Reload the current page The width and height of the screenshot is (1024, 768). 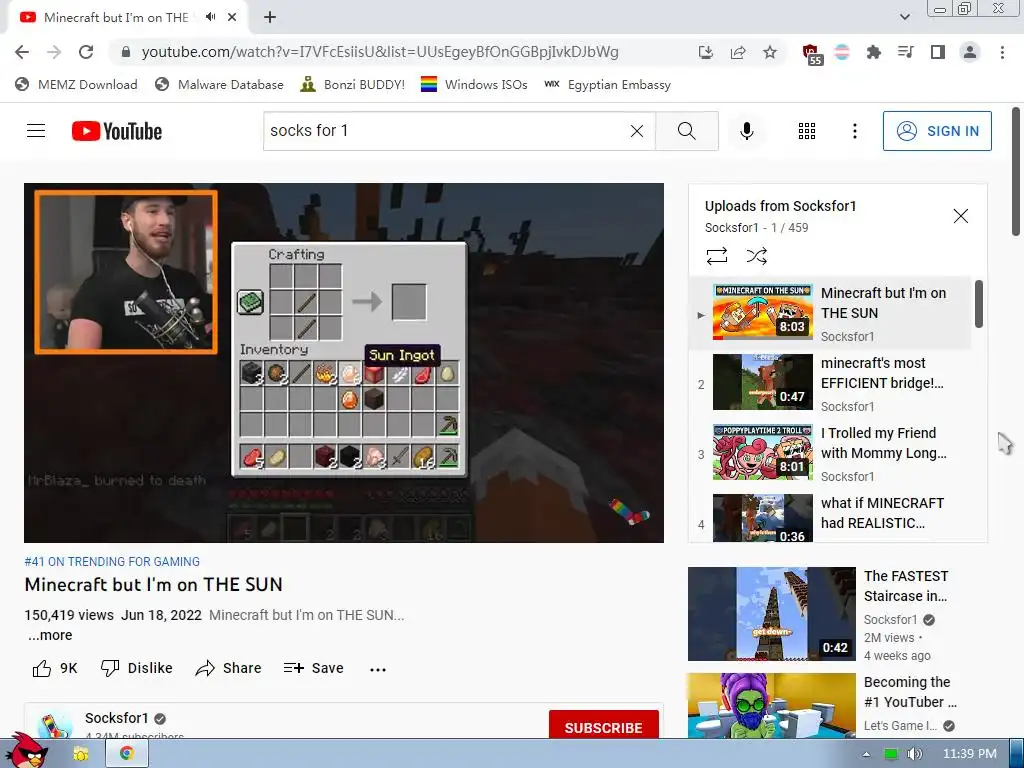pos(86,52)
